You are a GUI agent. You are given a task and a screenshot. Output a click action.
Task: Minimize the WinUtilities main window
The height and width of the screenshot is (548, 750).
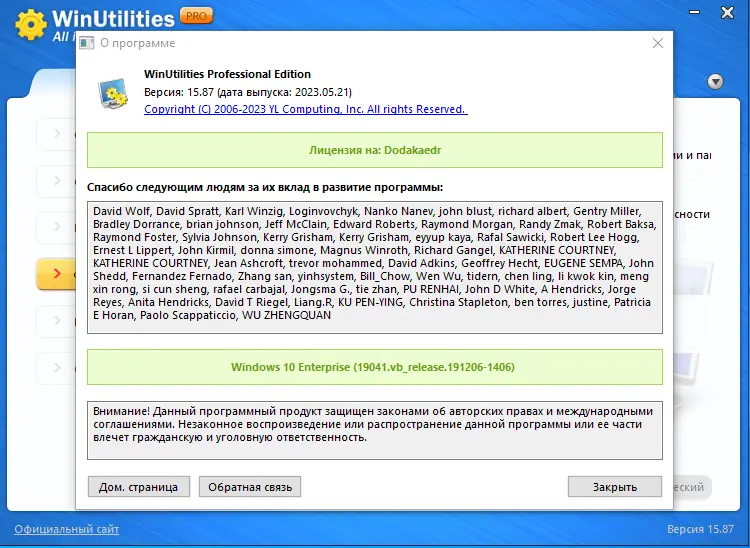pyautogui.click(x=694, y=12)
